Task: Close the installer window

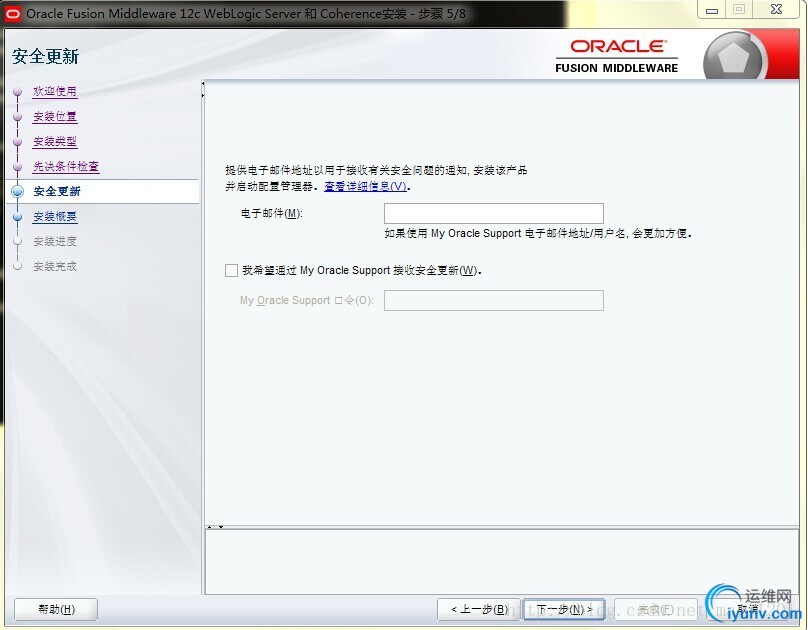Action: (x=777, y=10)
